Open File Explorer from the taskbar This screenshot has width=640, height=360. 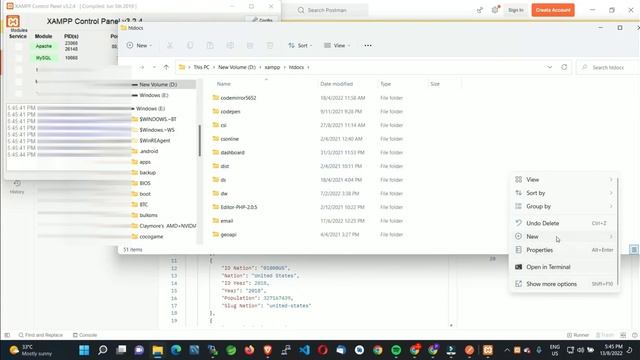[x=158, y=350]
